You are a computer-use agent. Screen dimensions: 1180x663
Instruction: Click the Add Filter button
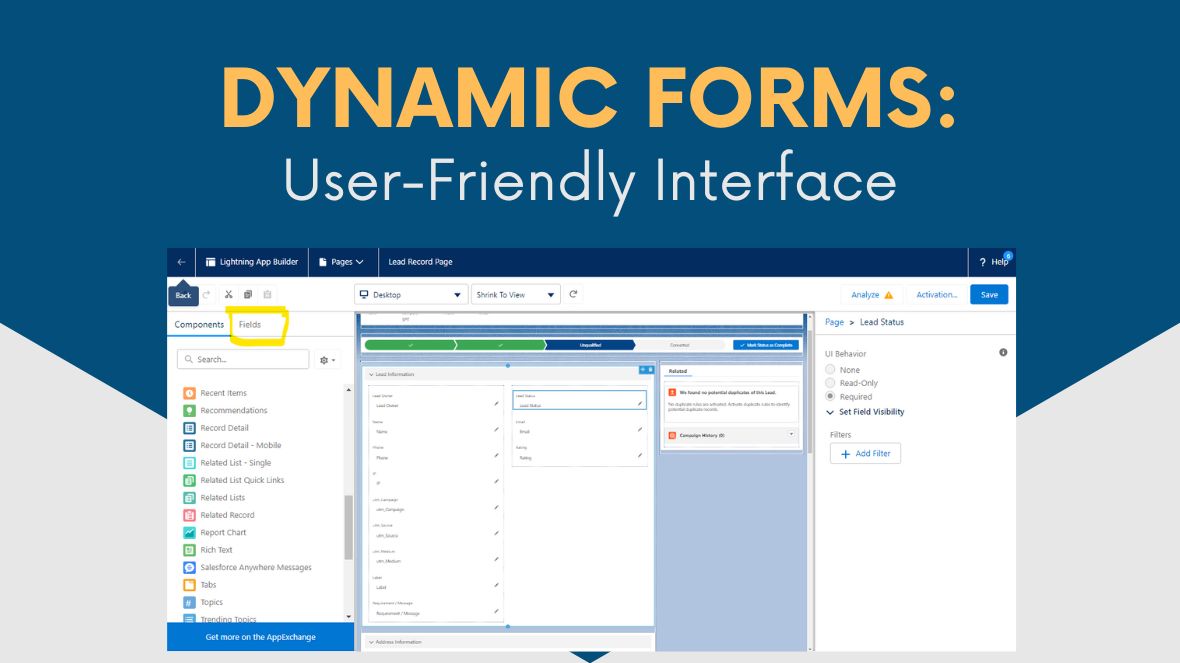[865, 454]
